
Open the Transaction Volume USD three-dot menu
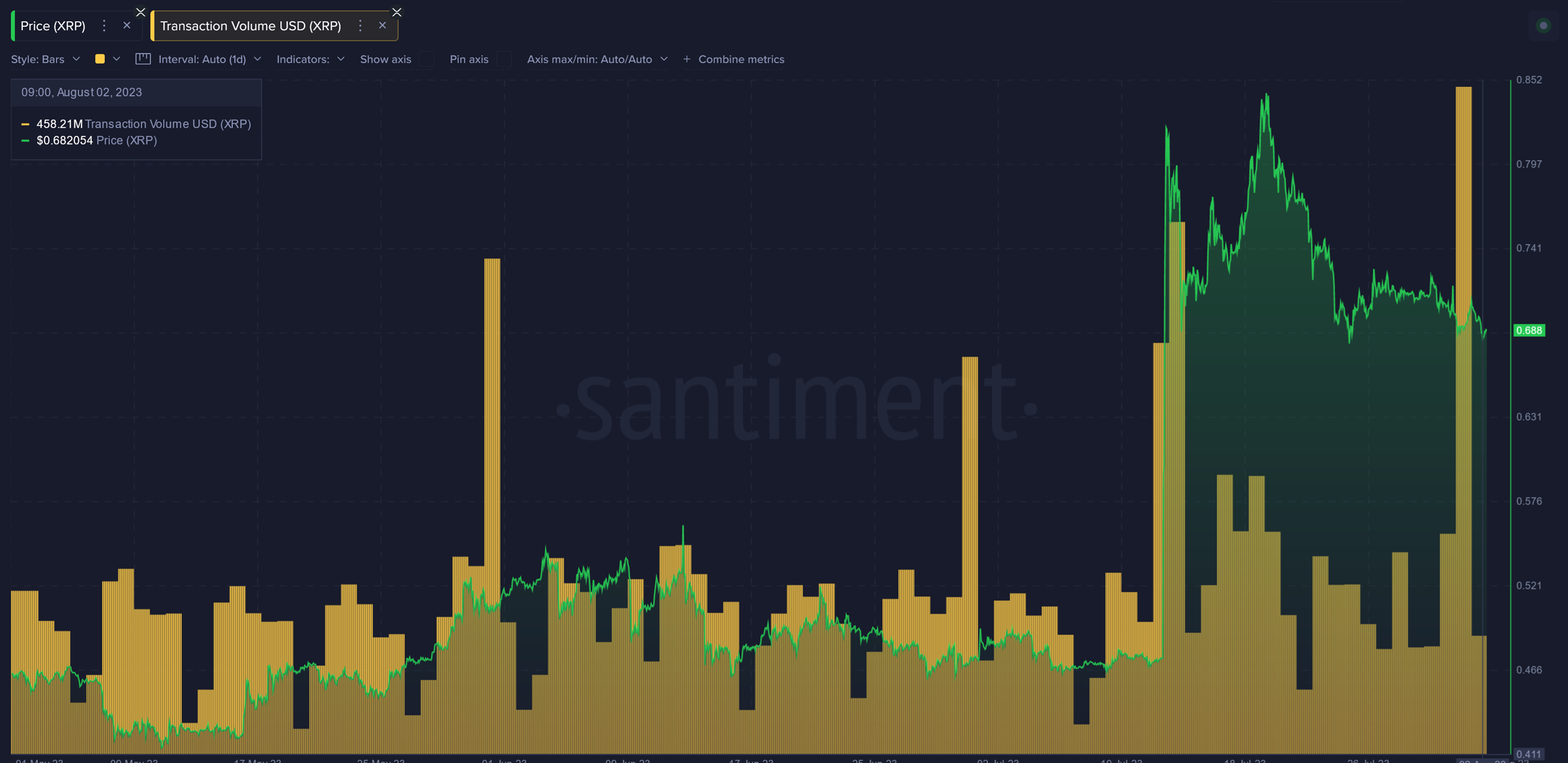point(360,25)
